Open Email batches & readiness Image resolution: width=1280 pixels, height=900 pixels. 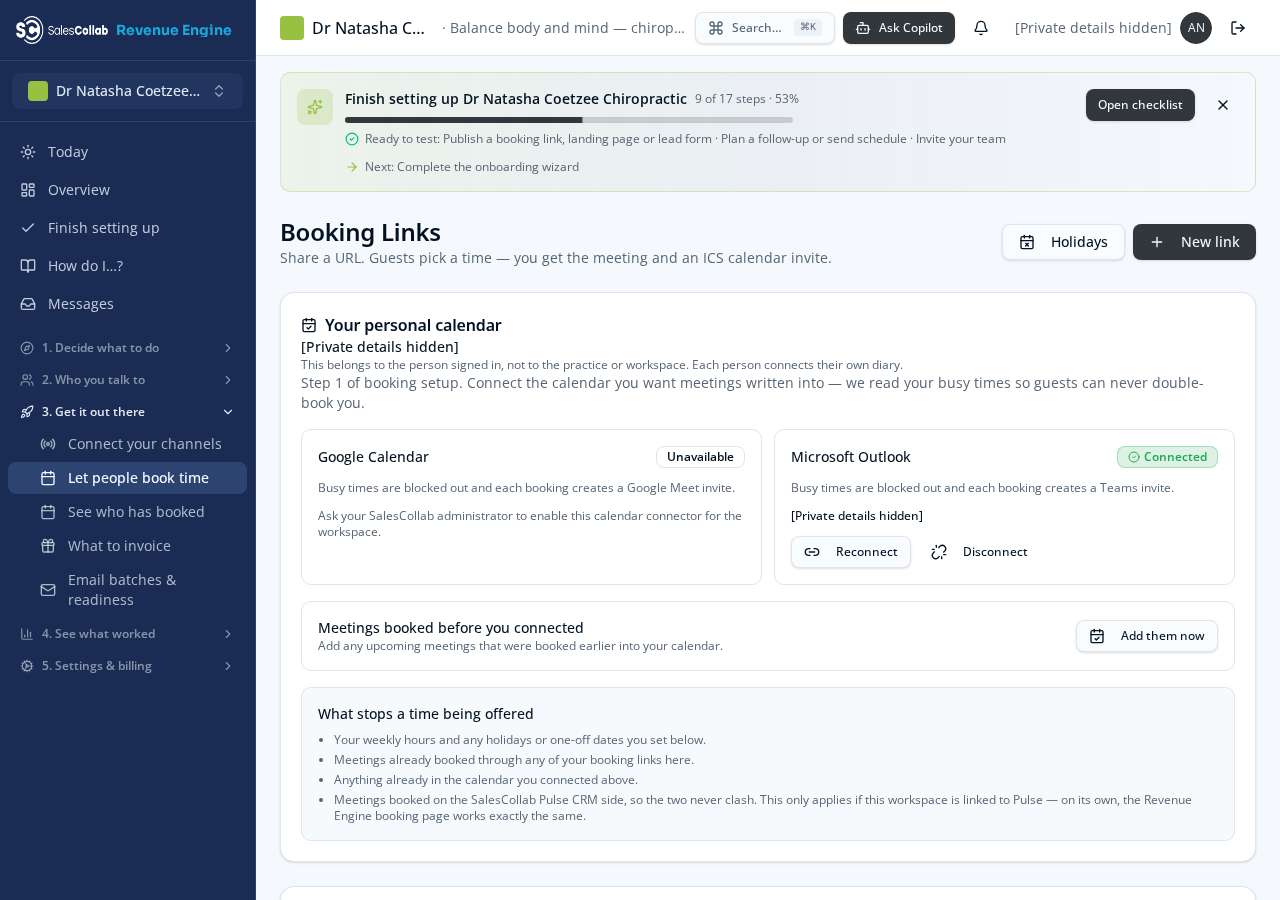tap(128, 590)
